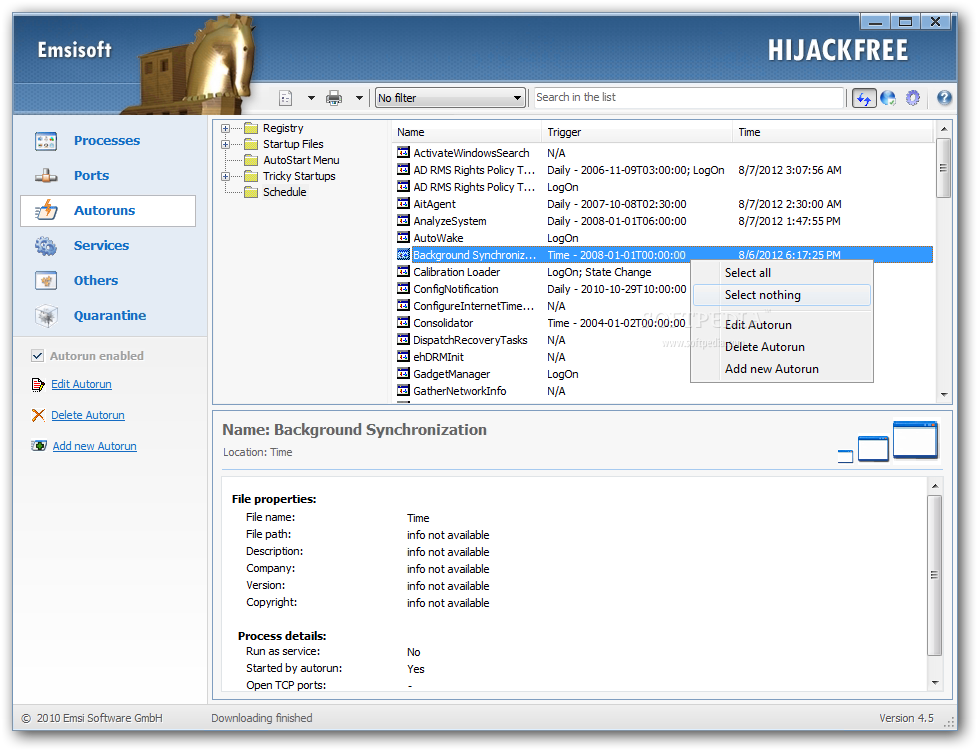Sort list by Trigger column header

click(x=637, y=132)
